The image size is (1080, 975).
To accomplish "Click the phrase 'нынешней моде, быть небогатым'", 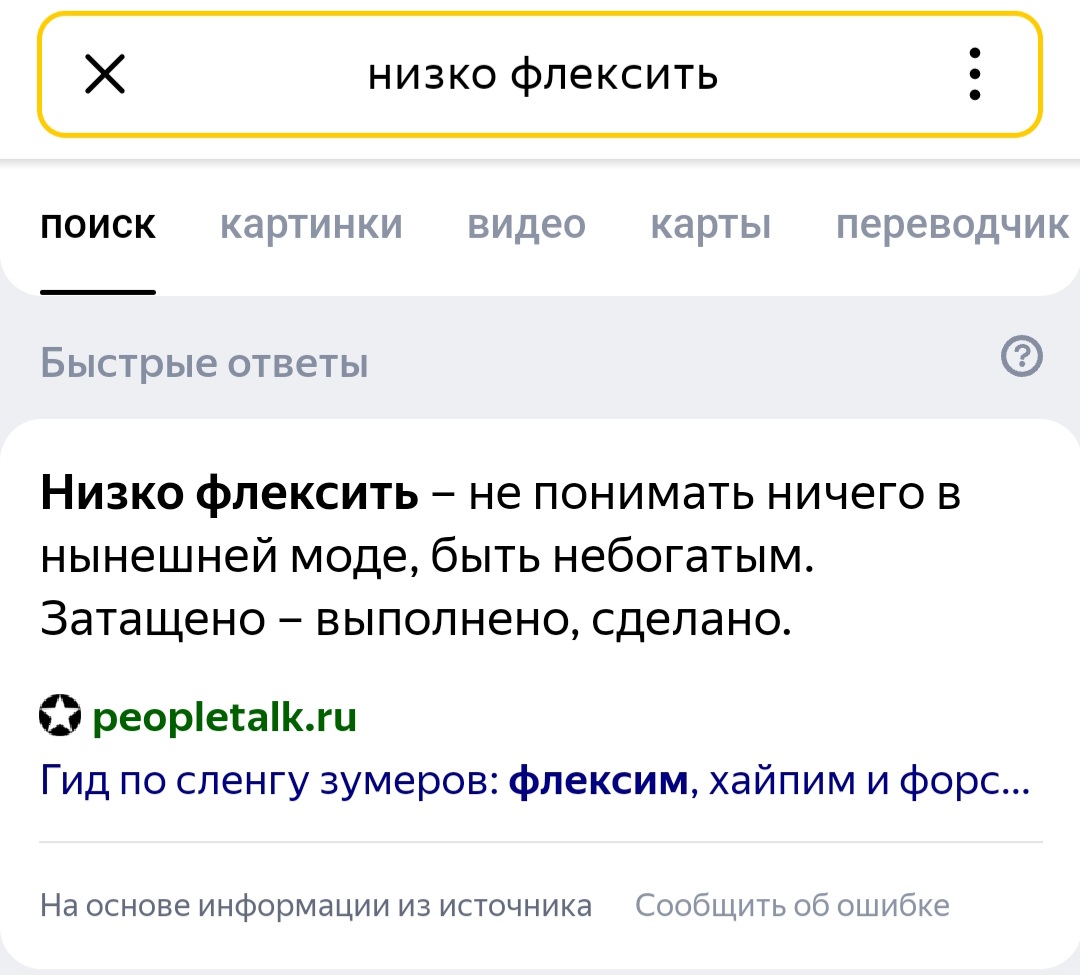I will coord(422,556).
